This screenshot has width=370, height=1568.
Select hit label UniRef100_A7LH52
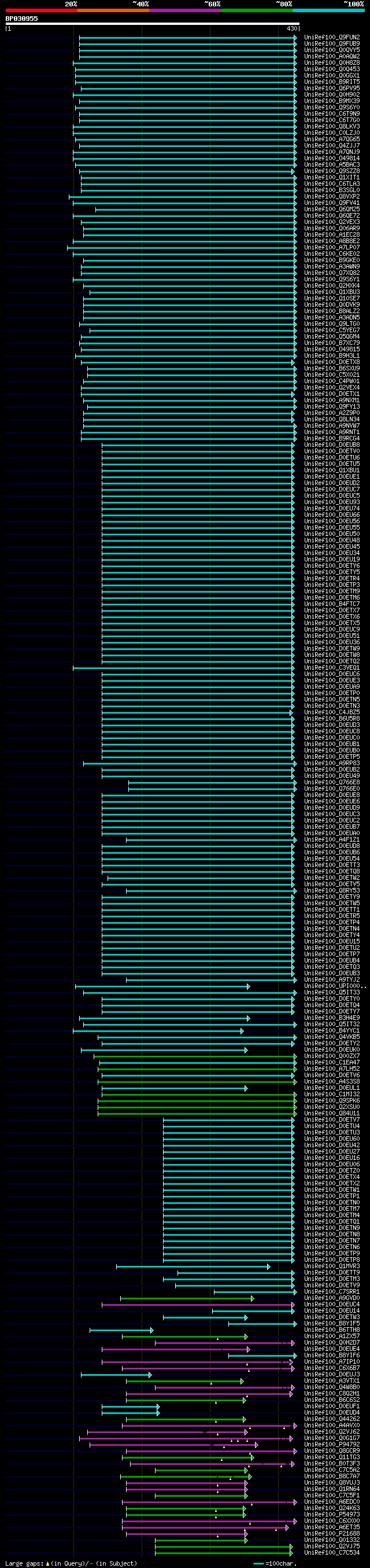point(332,1069)
